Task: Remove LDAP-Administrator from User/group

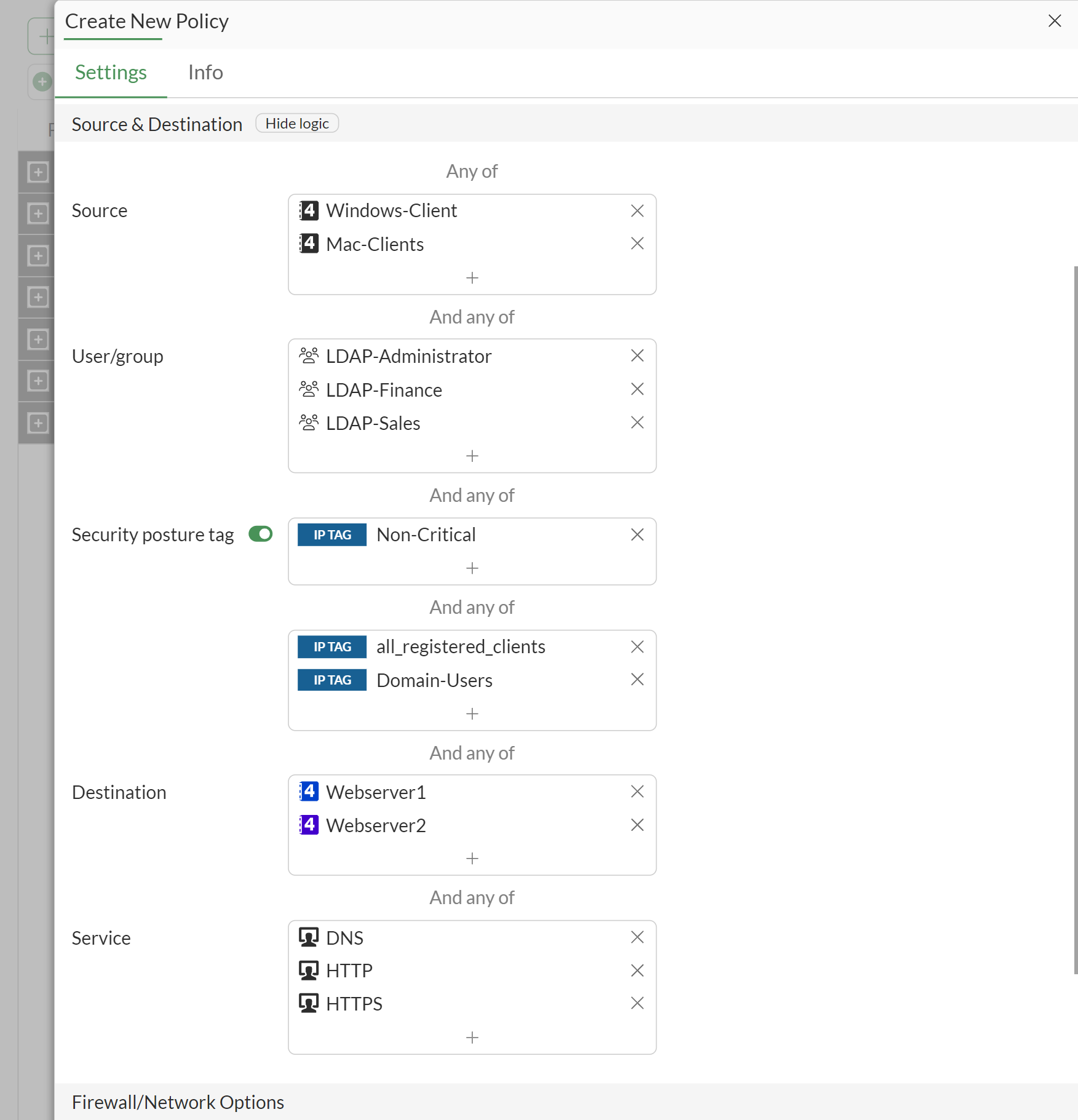Action: click(x=637, y=356)
